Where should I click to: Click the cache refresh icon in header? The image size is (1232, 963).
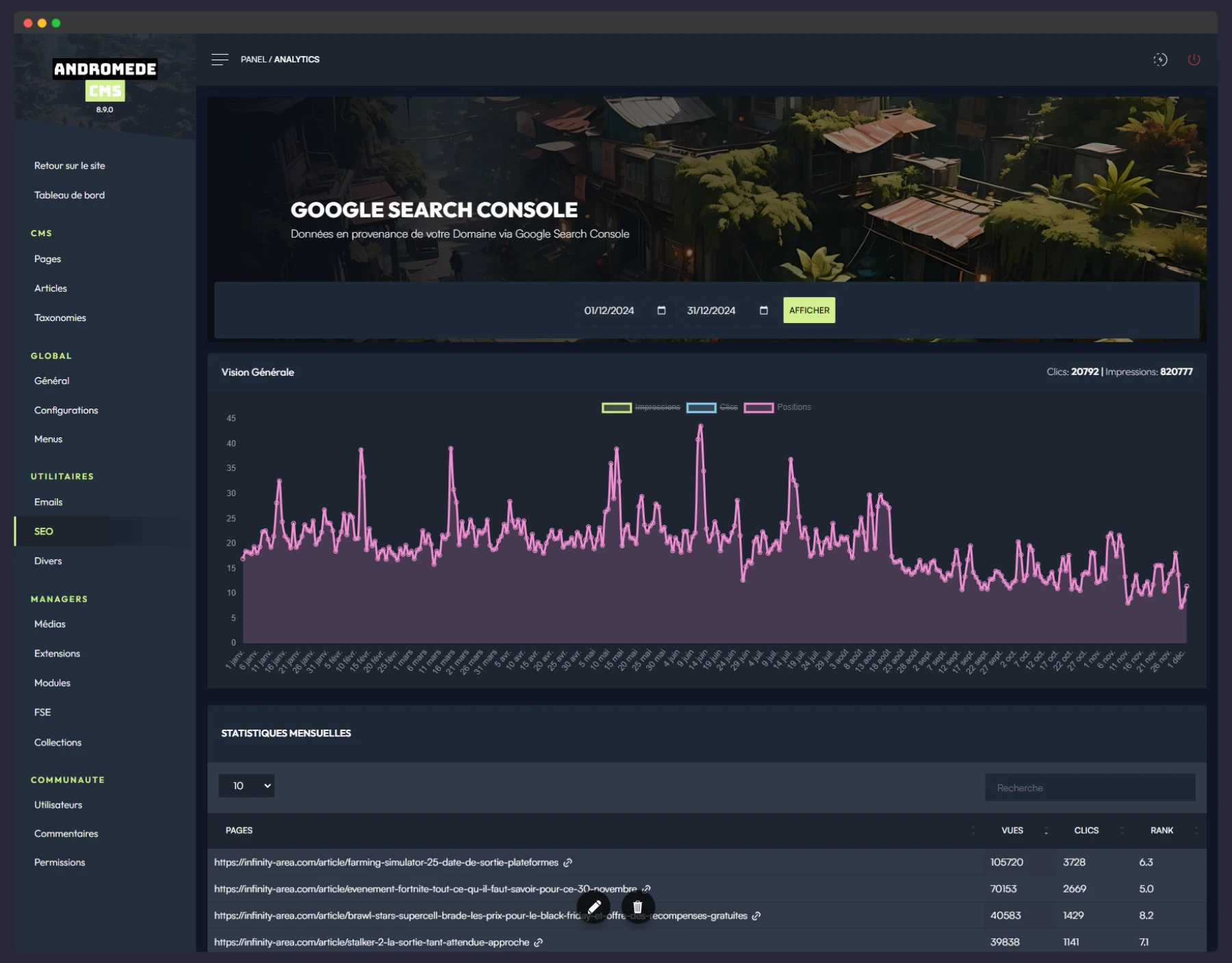[x=1160, y=60]
